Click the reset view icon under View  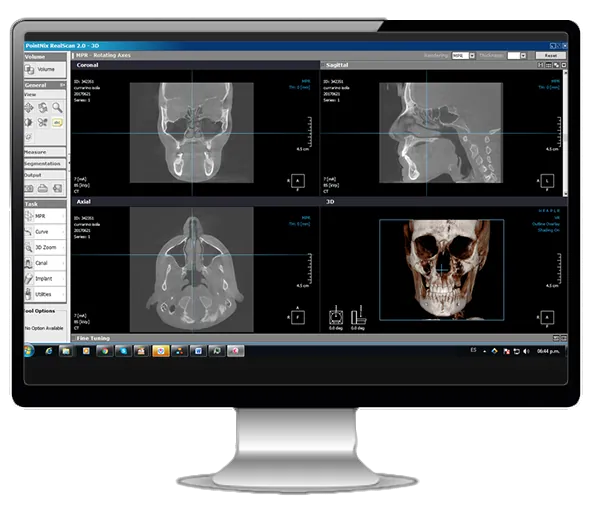[x=29, y=137]
